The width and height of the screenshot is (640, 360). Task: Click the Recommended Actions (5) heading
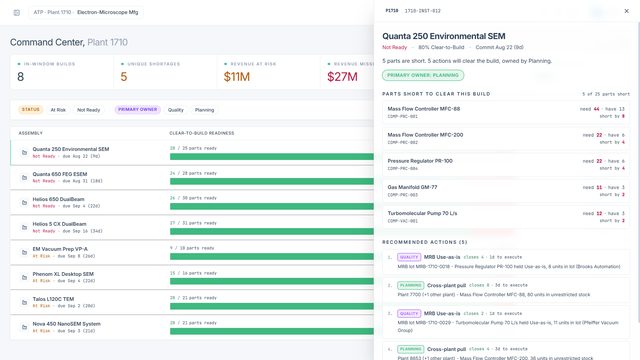[x=424, y=242]
